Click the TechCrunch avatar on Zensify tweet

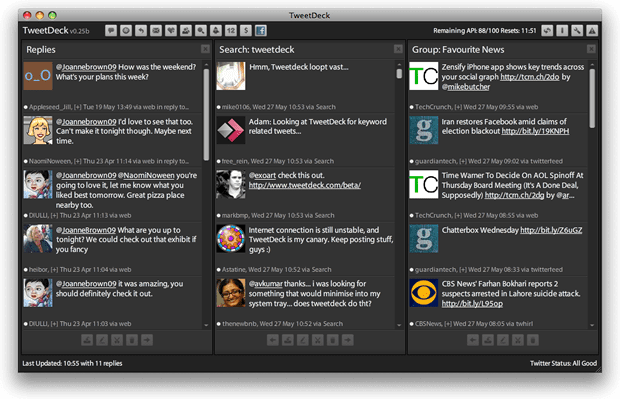(424, 76)
